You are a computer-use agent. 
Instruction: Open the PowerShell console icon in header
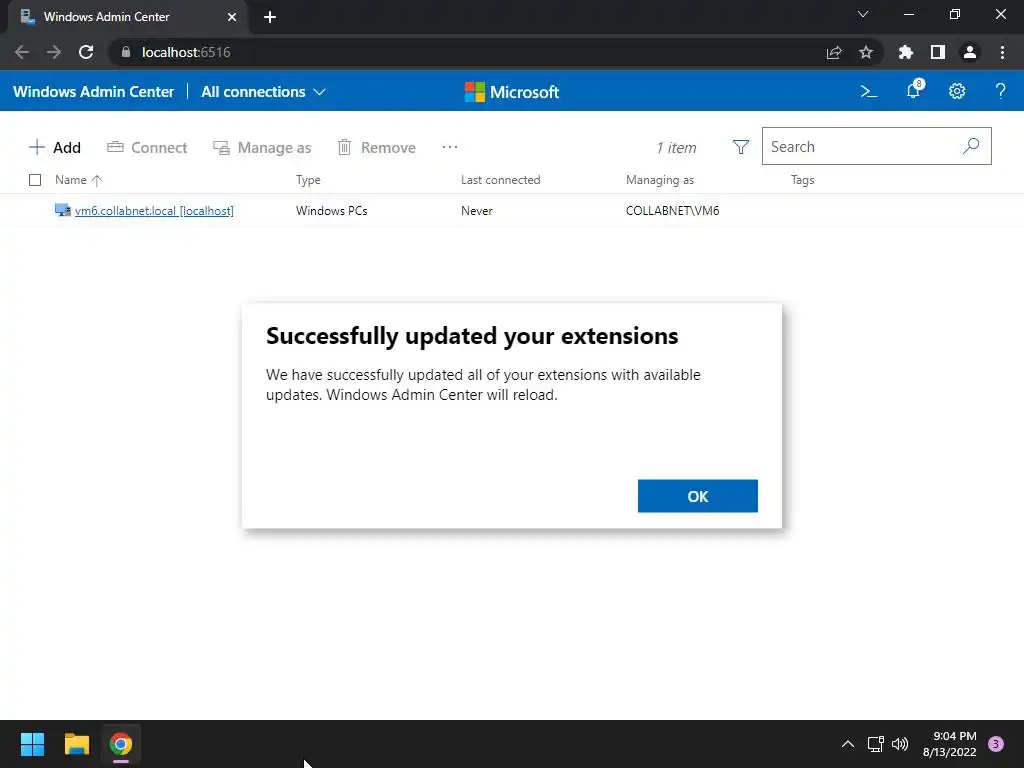pos(869,91)
